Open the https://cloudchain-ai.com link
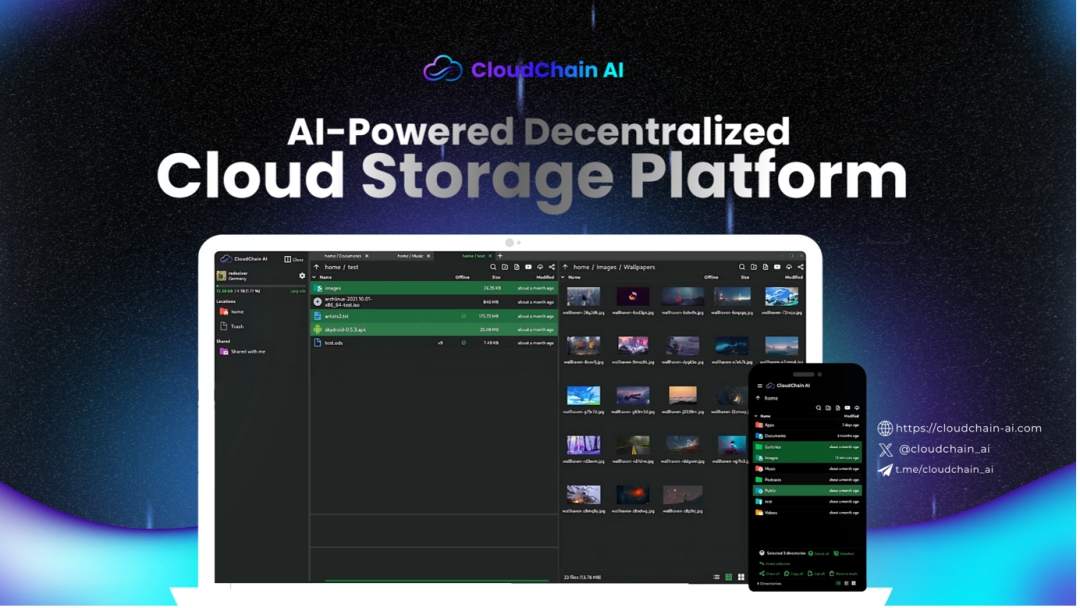 968,428
